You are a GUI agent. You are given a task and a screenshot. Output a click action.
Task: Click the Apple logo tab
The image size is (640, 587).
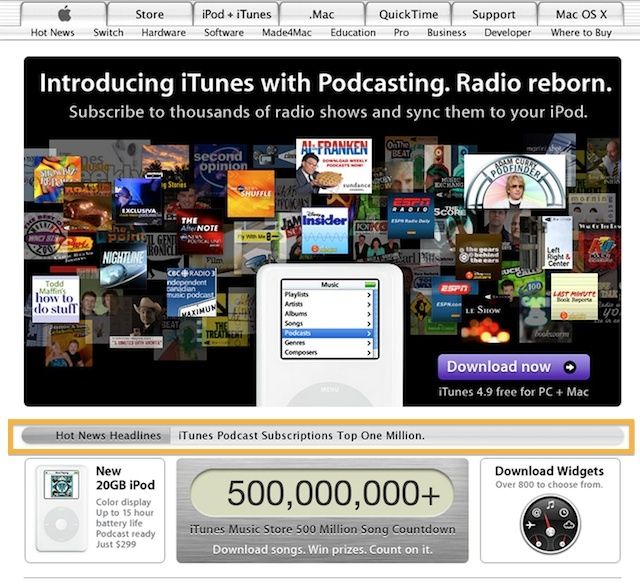pos(64,14)
